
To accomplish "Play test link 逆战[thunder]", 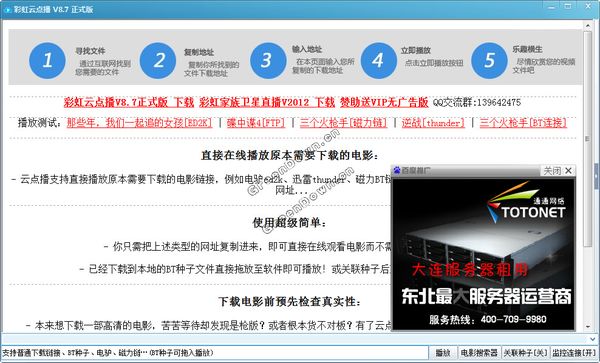I will 433,123.
